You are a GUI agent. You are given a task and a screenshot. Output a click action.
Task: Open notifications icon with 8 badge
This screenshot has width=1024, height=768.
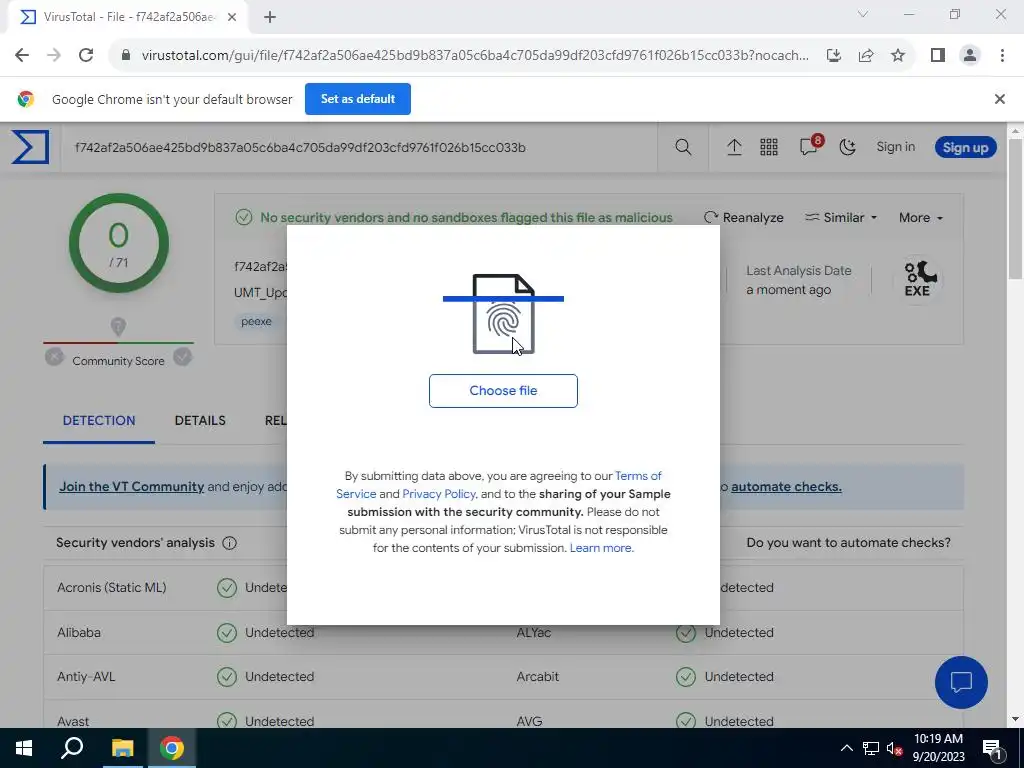click(810, 146)
